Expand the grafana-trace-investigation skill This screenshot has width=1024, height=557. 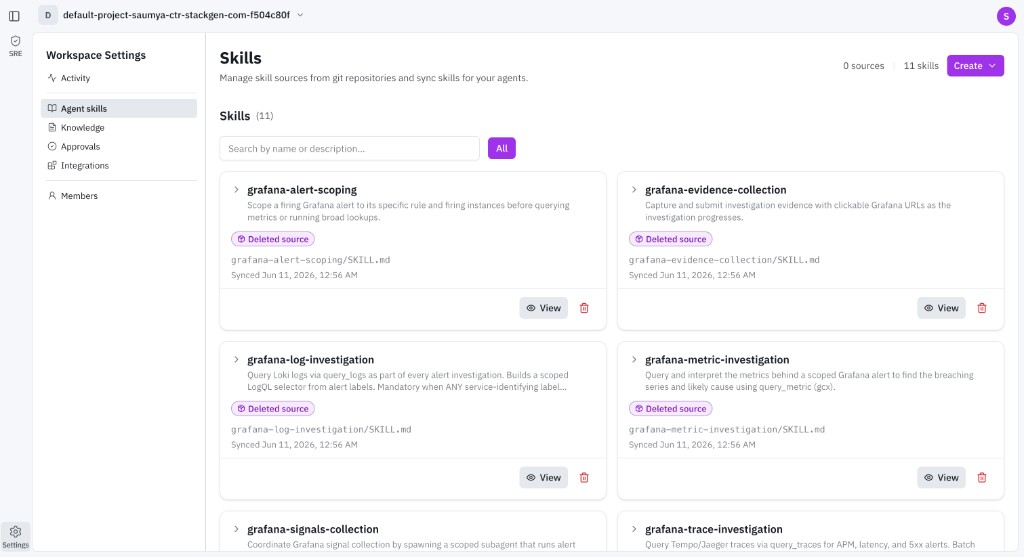634,530
